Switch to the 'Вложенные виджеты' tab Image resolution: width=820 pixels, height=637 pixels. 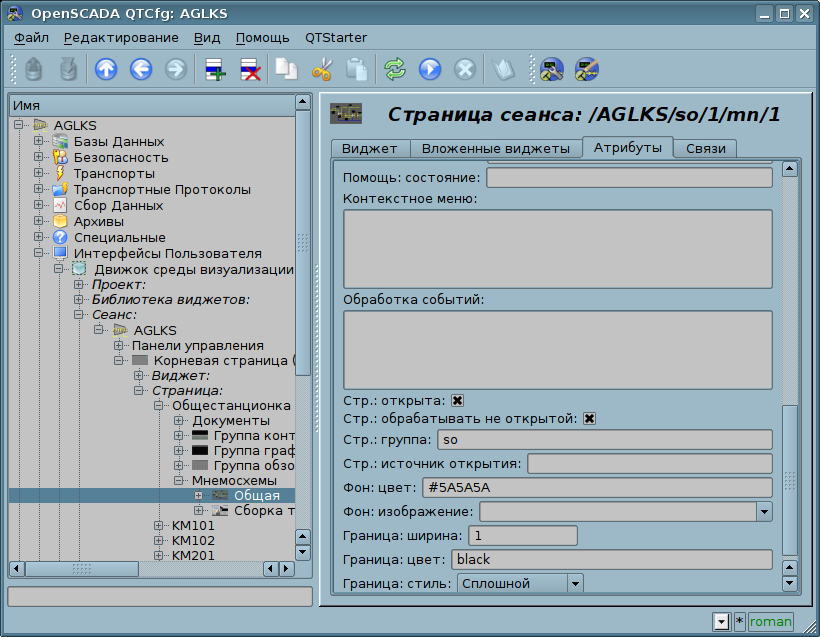pyautogui.click(x=495, y=149)
